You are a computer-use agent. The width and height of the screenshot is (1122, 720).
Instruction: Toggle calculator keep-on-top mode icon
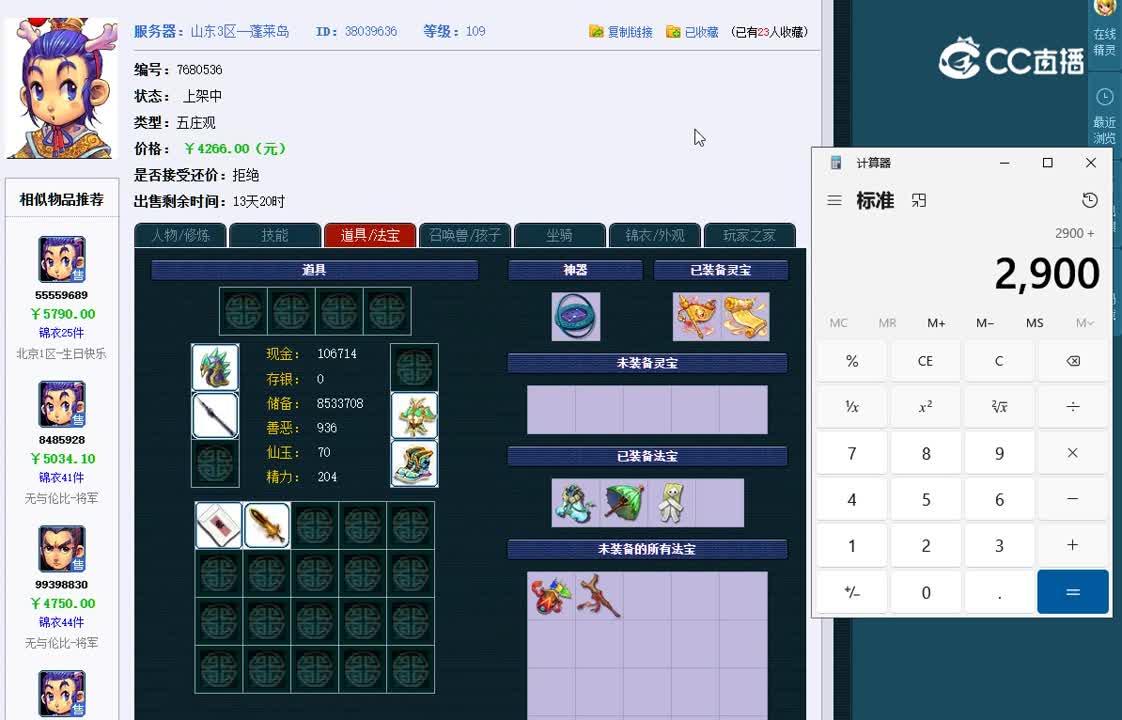pyautogui.click(x=919, y=200)
